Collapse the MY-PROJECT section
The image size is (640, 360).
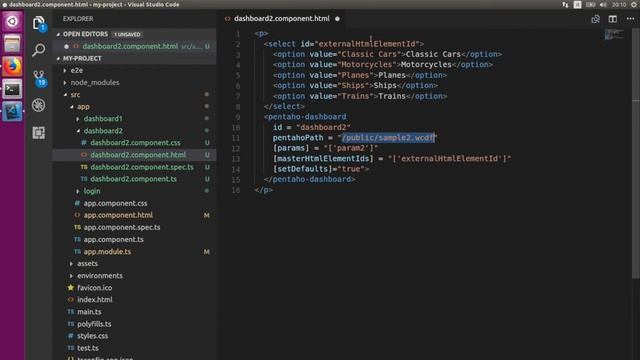(82, 58)
